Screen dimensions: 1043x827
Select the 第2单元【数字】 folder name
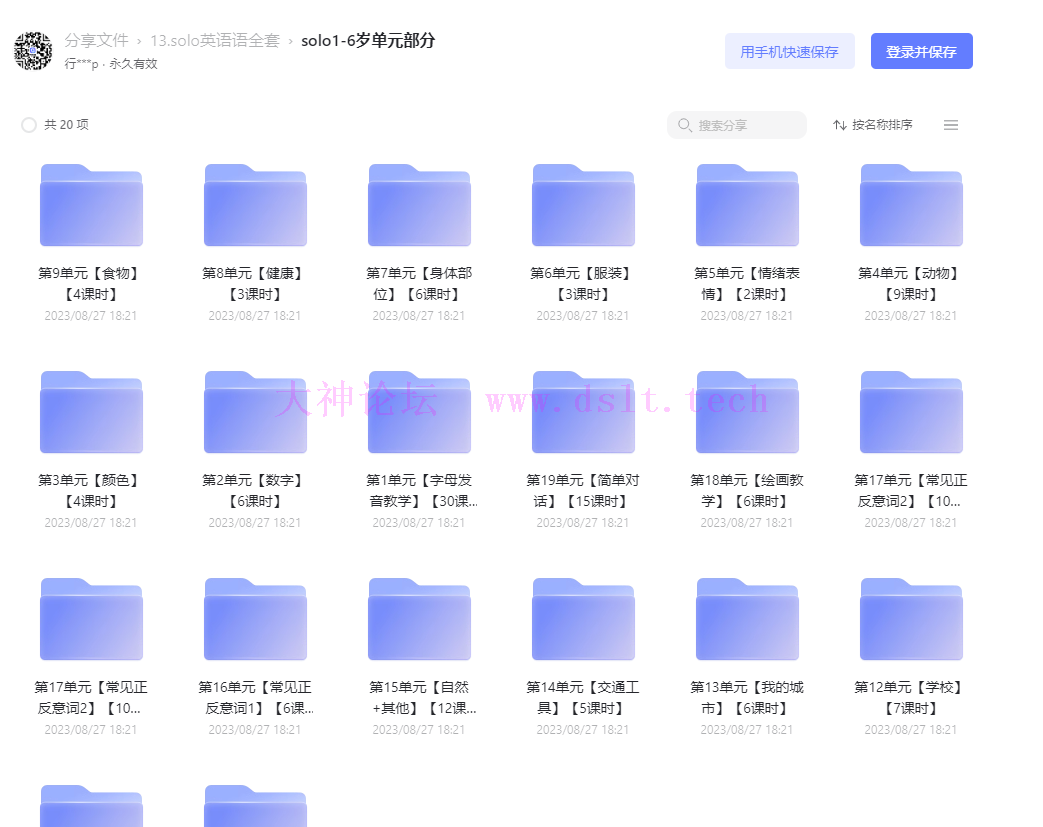(x=255, y=490)
